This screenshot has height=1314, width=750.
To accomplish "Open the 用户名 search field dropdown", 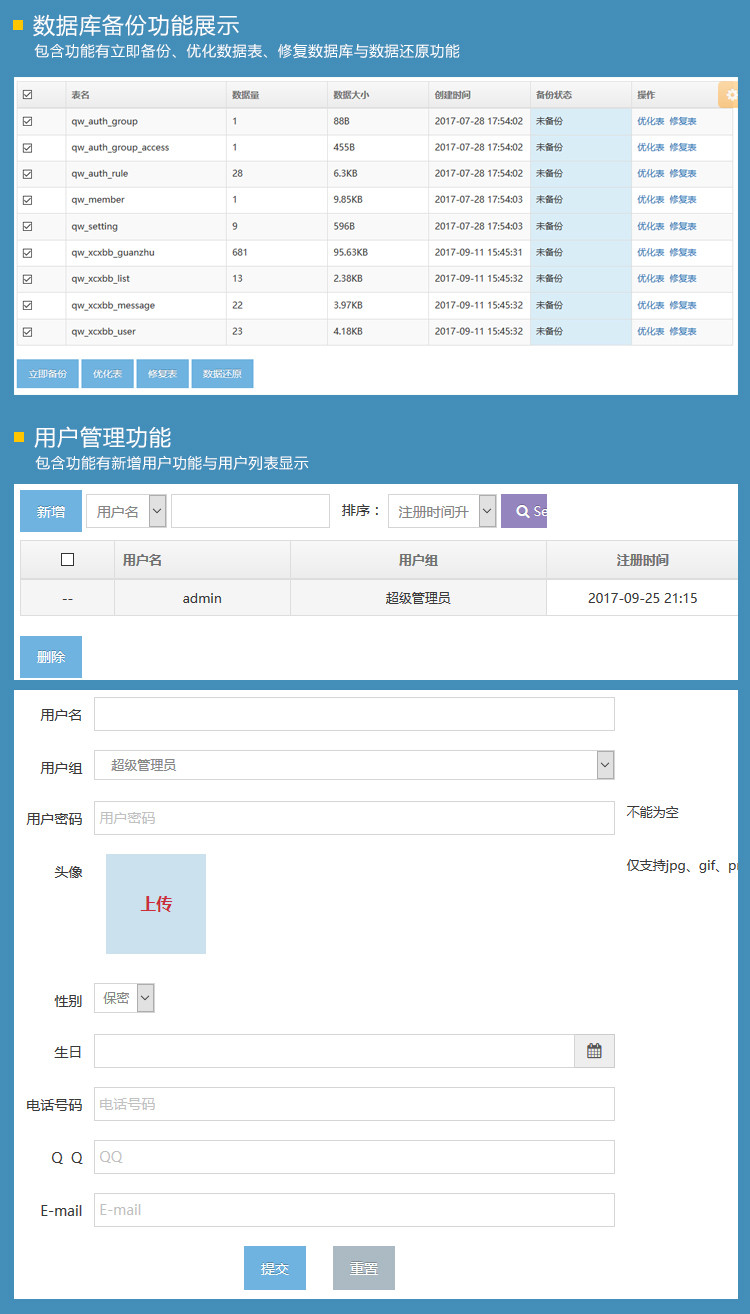I will 126,511.
